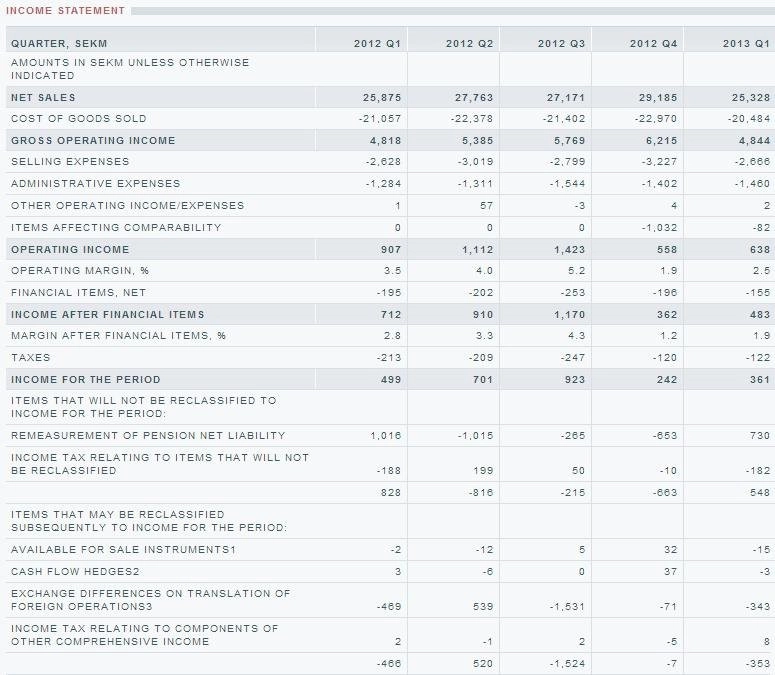The image size is (775, 675).
Task: Click AMOUNTS IN SEKM UNLESS OTHERWISE INDICATED note
Action: click(x=130, y=69)
